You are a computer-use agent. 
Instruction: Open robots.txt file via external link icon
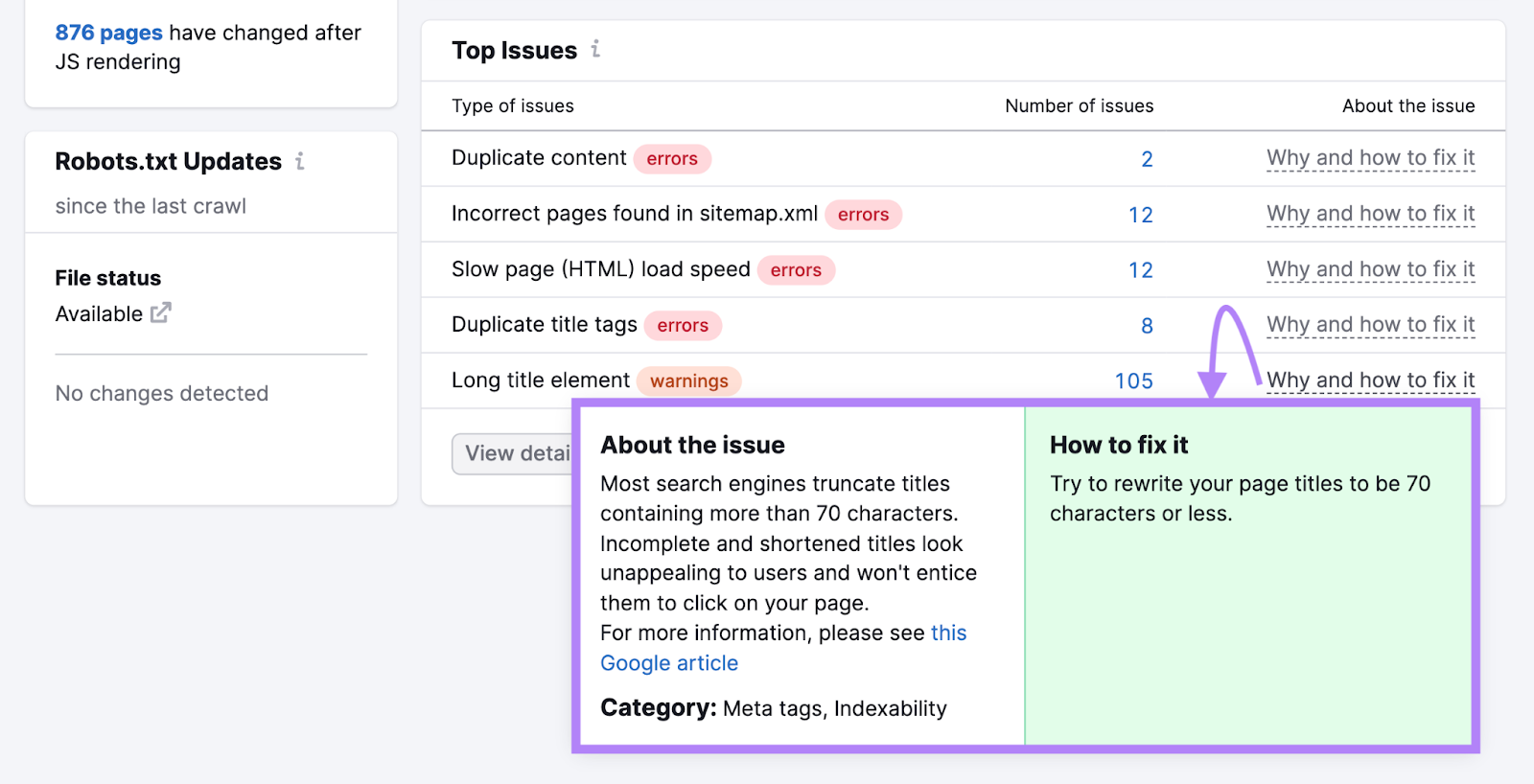pyautogui.click(x=161, y=312)
